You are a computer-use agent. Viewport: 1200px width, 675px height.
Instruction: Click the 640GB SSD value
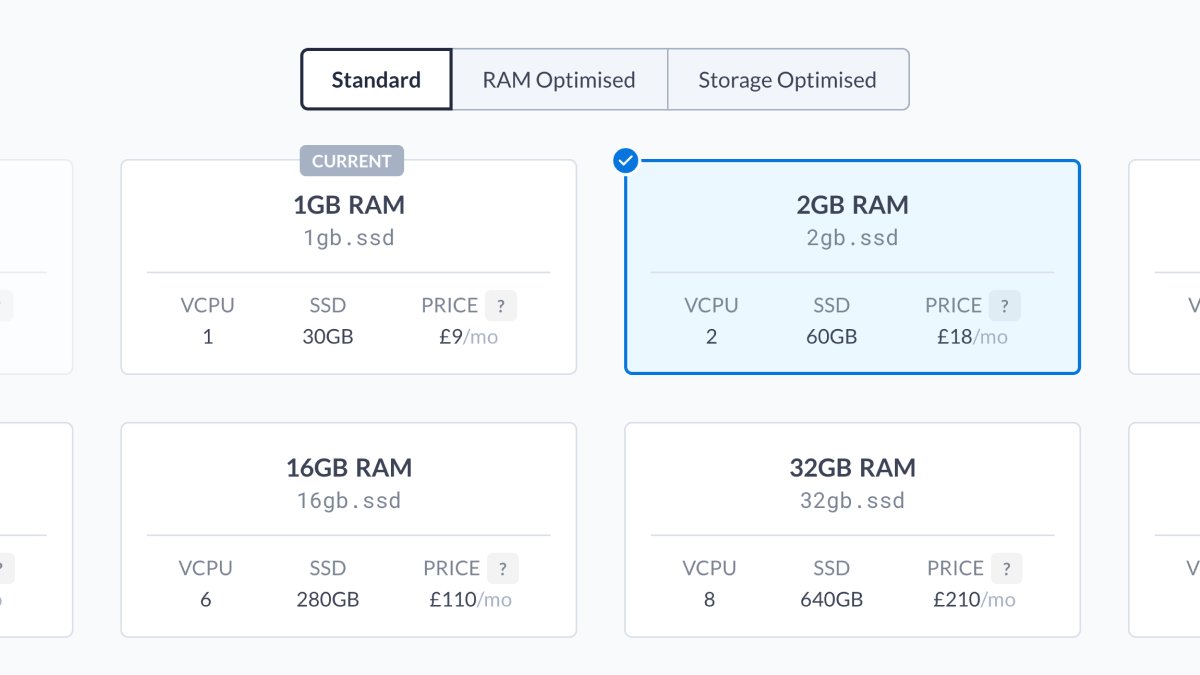click(832, 600)
